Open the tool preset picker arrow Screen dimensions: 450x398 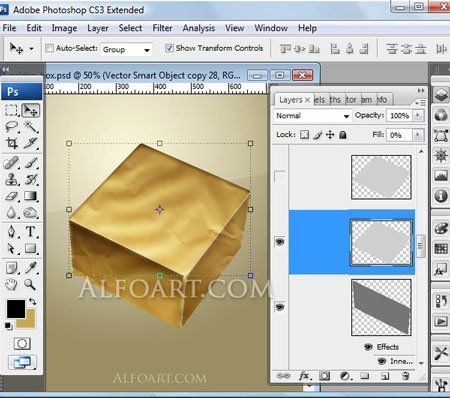[x=31, y=49]
